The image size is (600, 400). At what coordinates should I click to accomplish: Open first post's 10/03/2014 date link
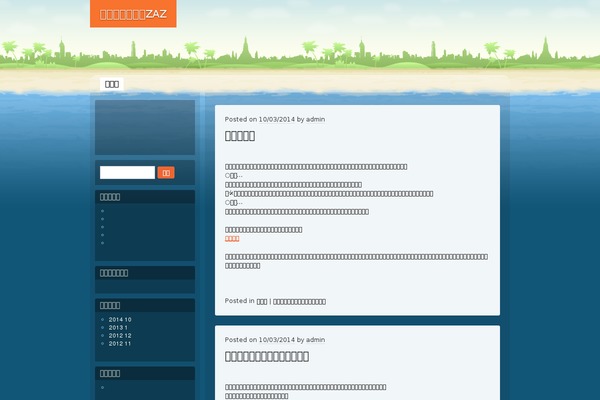277,119
